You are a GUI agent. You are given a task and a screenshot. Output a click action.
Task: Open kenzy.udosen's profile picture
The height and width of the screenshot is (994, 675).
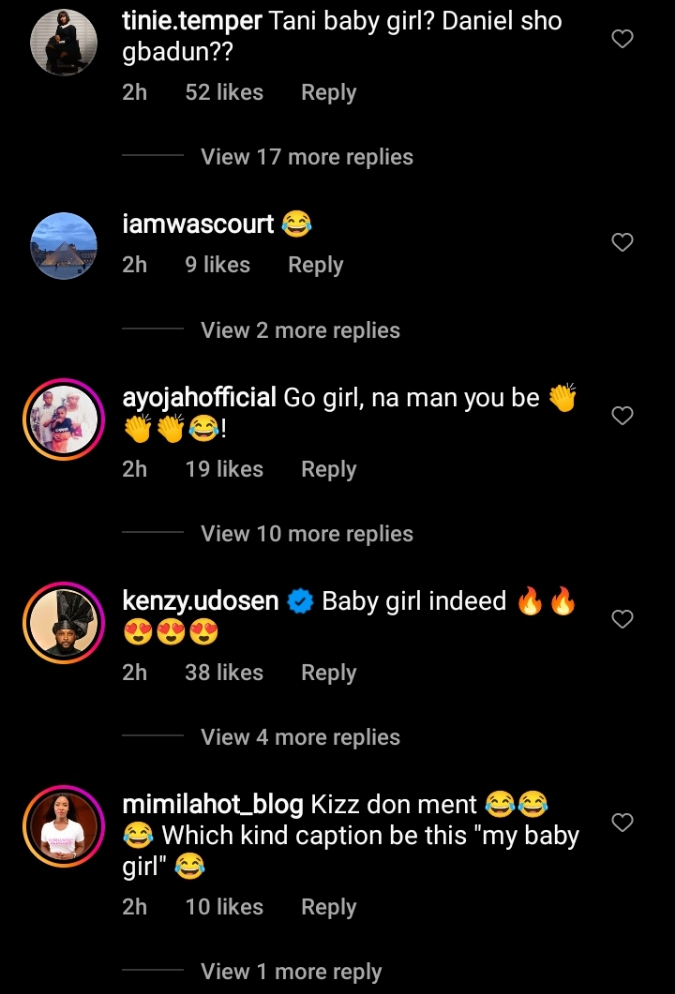click(63, 620)
